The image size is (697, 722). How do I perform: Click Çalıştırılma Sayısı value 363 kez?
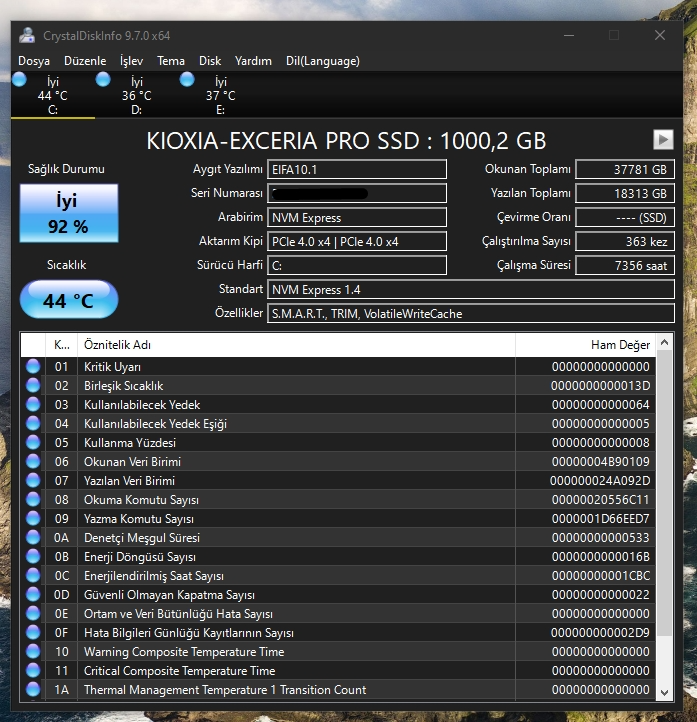tap(625, 241)
